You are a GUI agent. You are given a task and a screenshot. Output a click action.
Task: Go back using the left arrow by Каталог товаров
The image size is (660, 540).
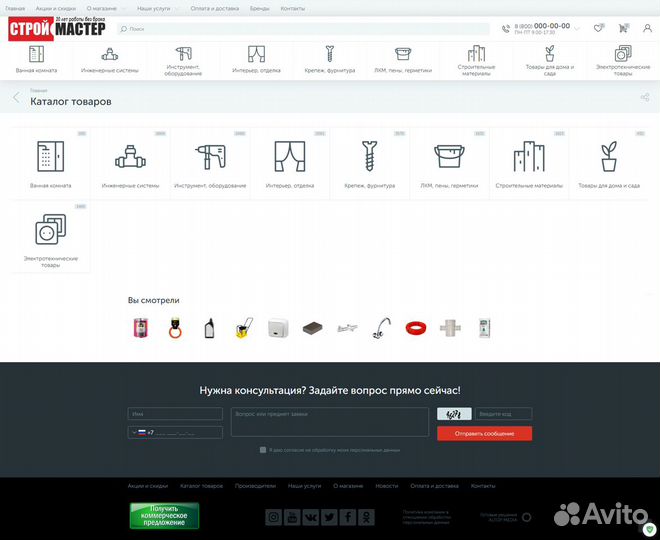pos(16,98)
